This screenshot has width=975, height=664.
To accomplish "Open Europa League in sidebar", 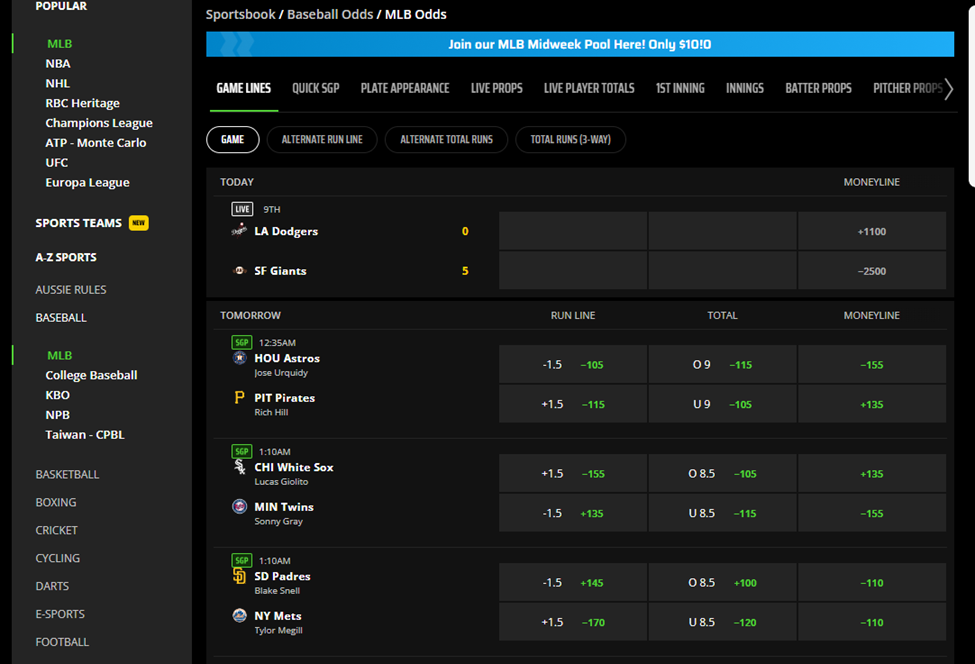I will tap(87, 182).
